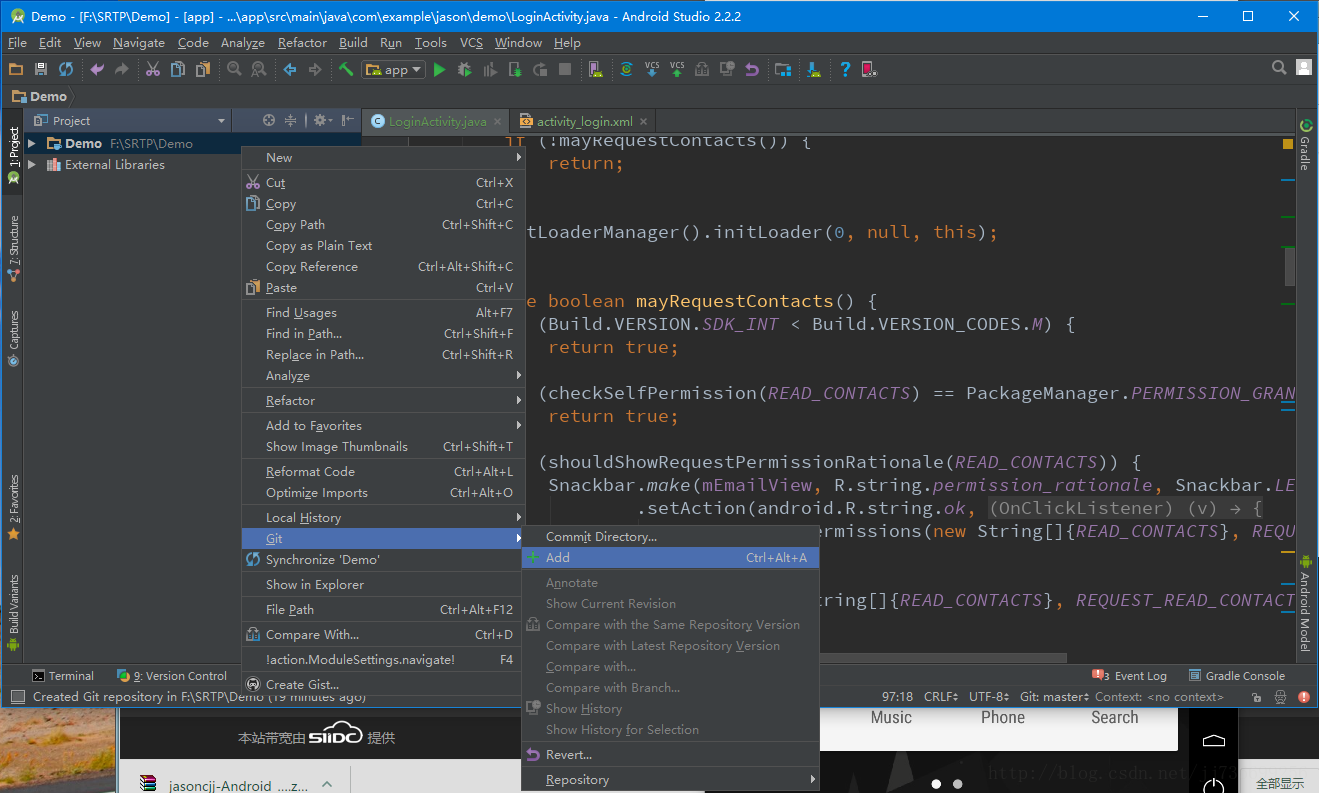
Task: Close the LoginActivity.java tab with its X
Action: tap(497, 121)
